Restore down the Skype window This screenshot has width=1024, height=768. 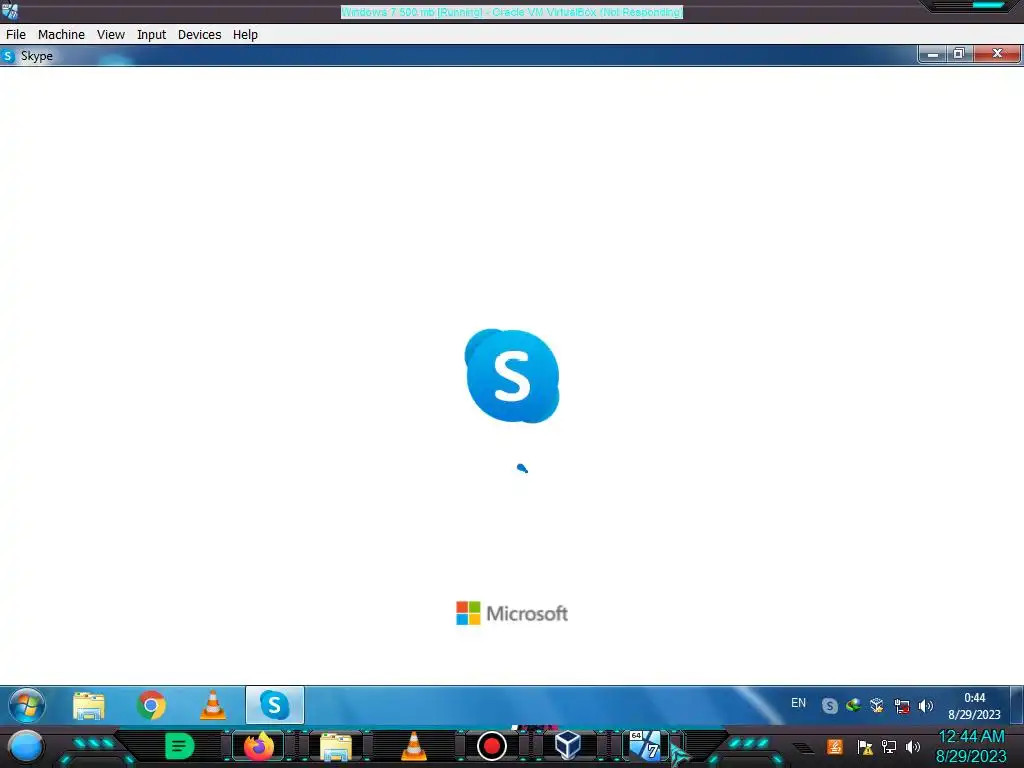pyautogui.click(x=959, y=54)
